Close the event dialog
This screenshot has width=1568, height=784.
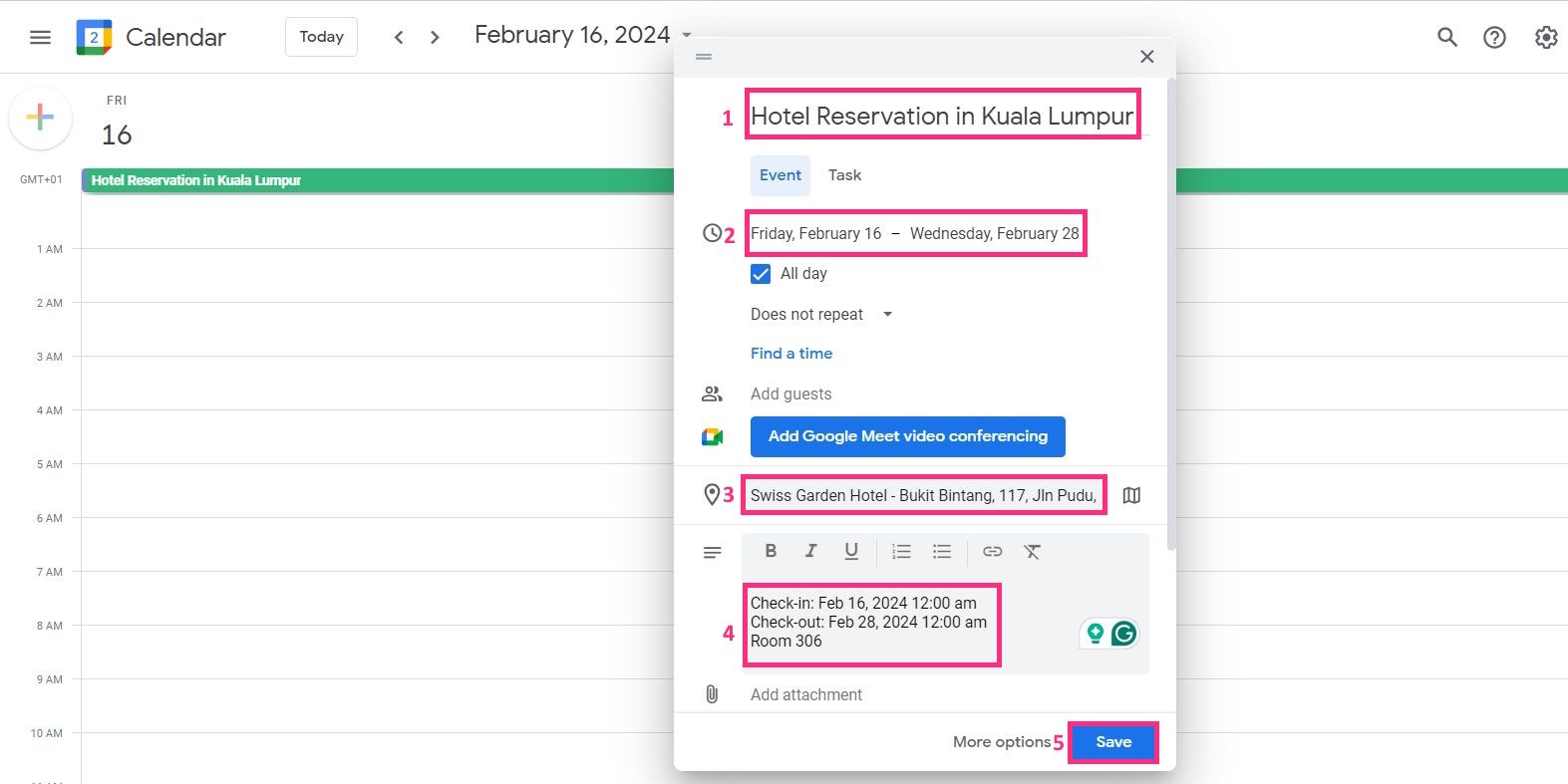(x=1147, y=57)
